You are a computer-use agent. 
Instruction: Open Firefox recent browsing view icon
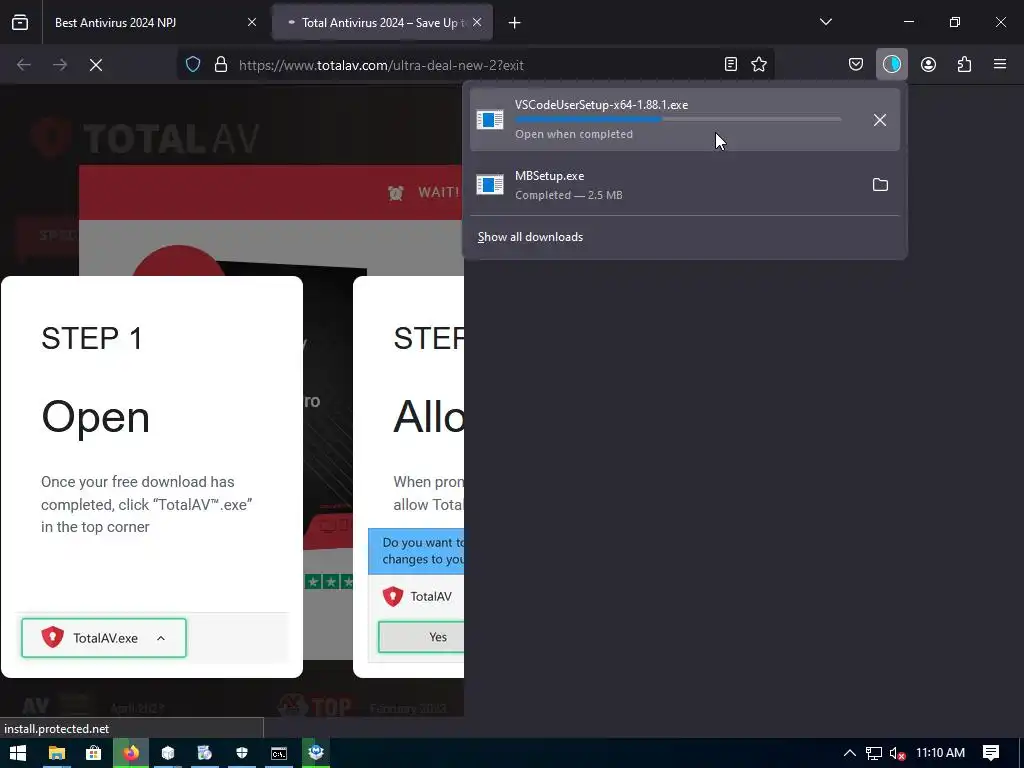click(20, 23)
